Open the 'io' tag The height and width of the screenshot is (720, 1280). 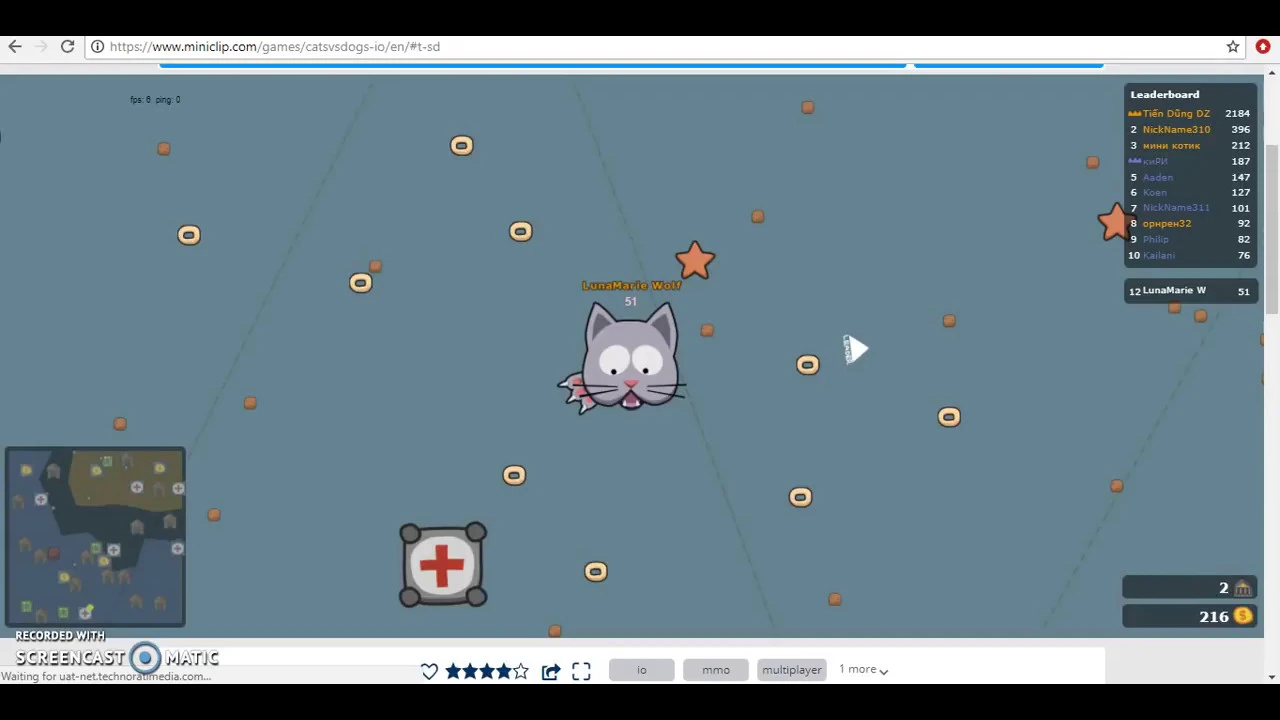tap(642, 670)
